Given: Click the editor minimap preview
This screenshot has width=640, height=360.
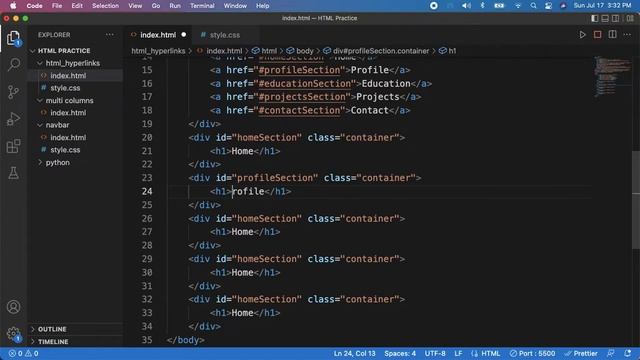Looking at the screenshot, I should (613, 77).
